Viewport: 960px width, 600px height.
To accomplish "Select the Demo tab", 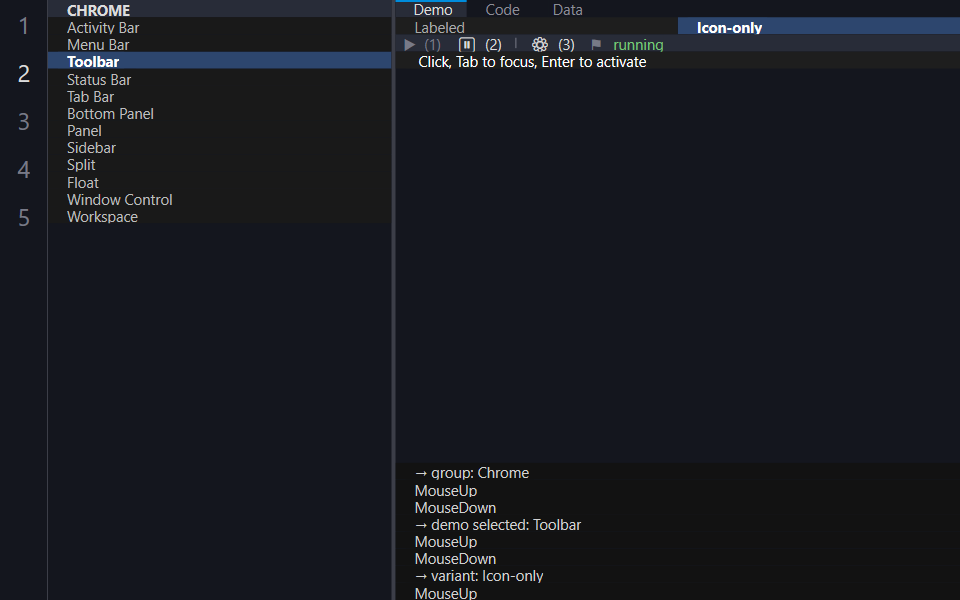I will (x=432, y=9).
